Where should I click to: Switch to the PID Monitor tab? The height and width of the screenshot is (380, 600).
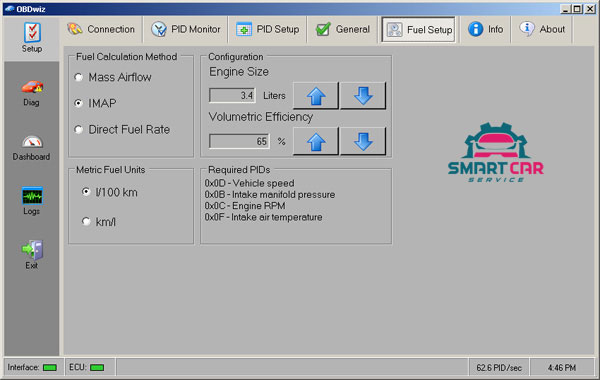click(186, 29)
